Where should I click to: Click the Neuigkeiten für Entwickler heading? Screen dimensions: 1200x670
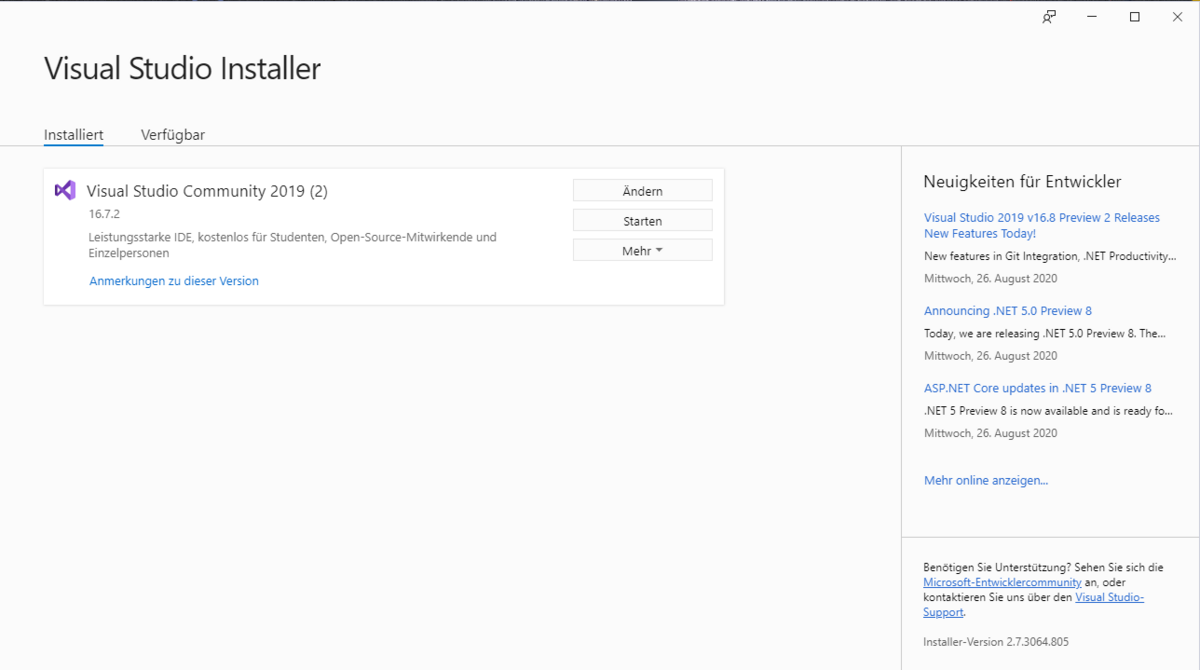[x=1022, y=182]
